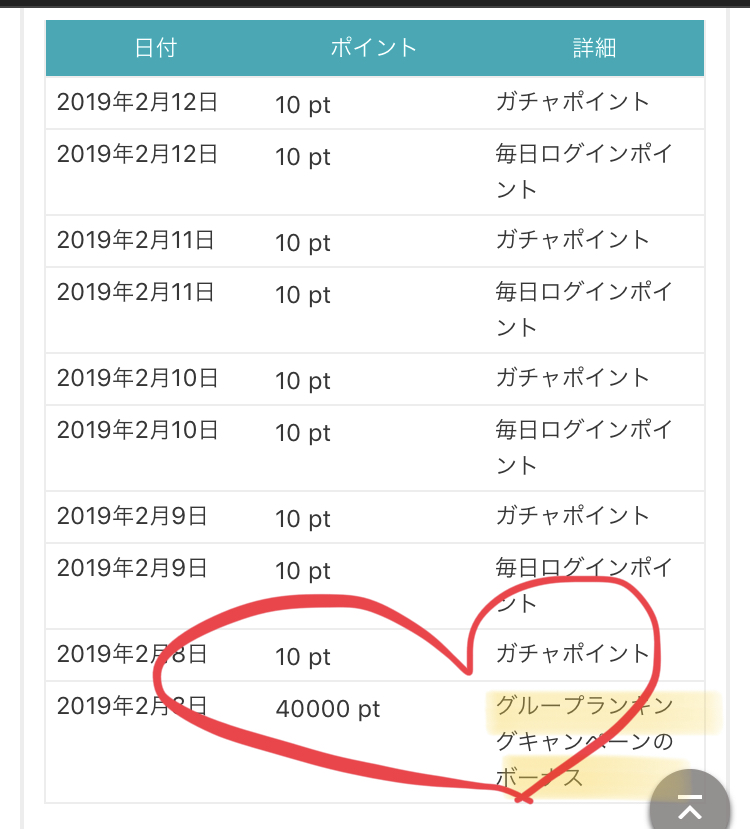Click 10 pt in 2月11日 毎日ログインポイント row
The width and height of the screenshot is (750, 829).
[x=303, y=295]
